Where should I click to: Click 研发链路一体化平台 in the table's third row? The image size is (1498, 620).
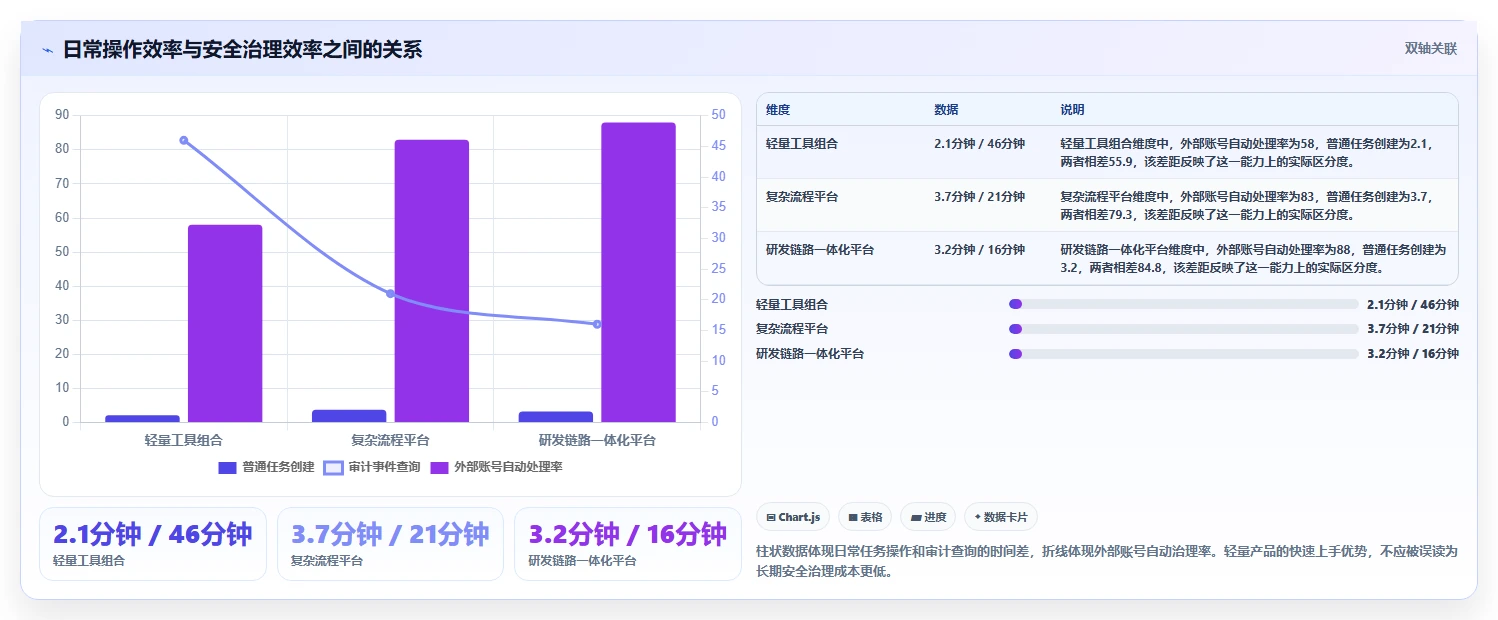[820, 250]
